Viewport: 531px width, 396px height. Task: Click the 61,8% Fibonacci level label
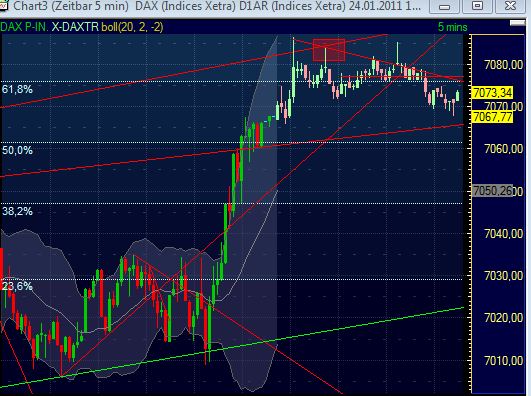pos(17,89)
